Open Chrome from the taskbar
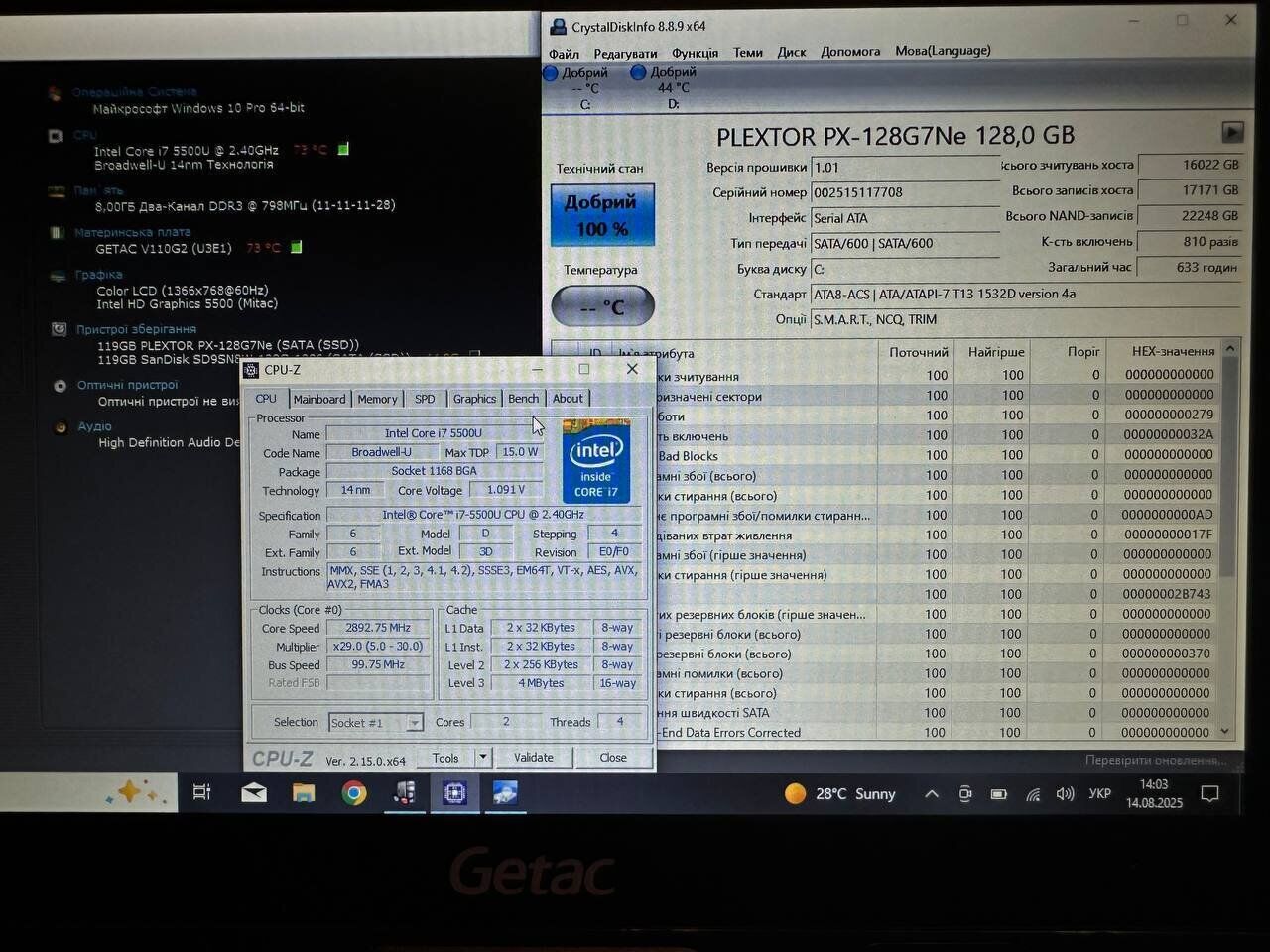The width and height of the screenshot is (1270, 952). click(x=354, y=792)
